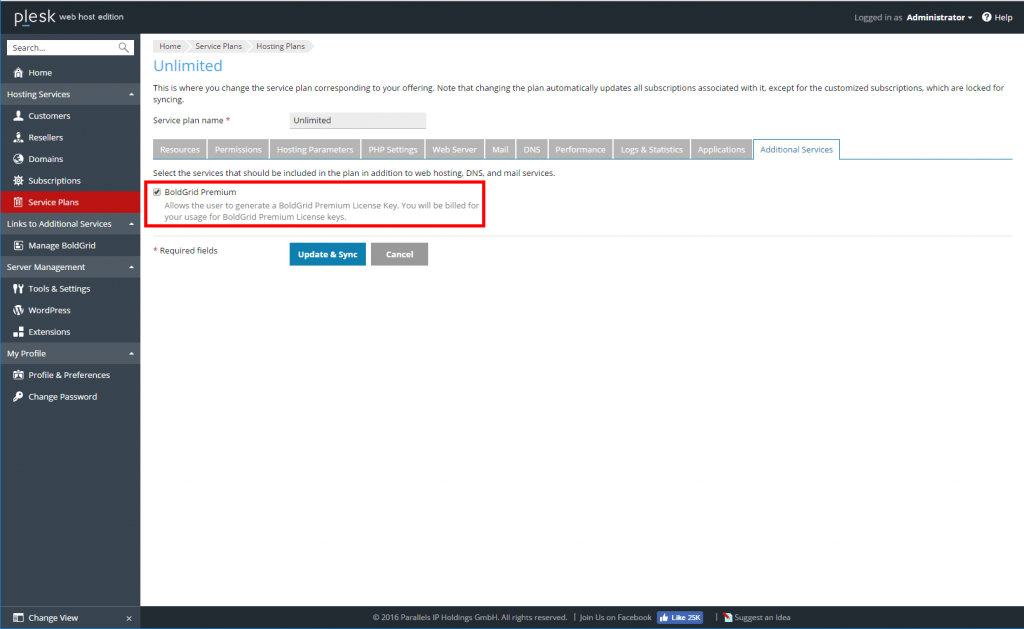Viewport: 1024px width, 629px height.
Task: Click the Service Plans icon
Action: [x=18, y=202]
